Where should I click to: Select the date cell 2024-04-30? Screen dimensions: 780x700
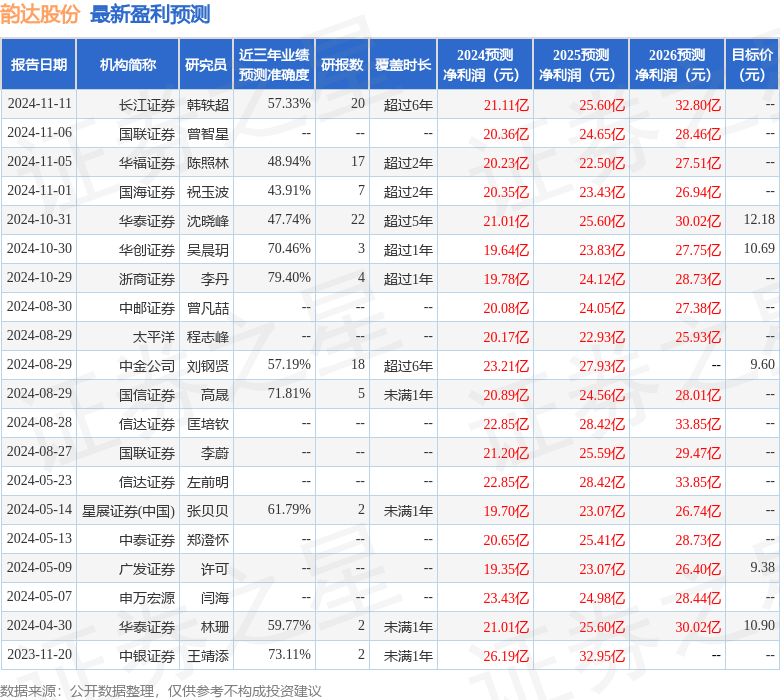tap(40, 626)
